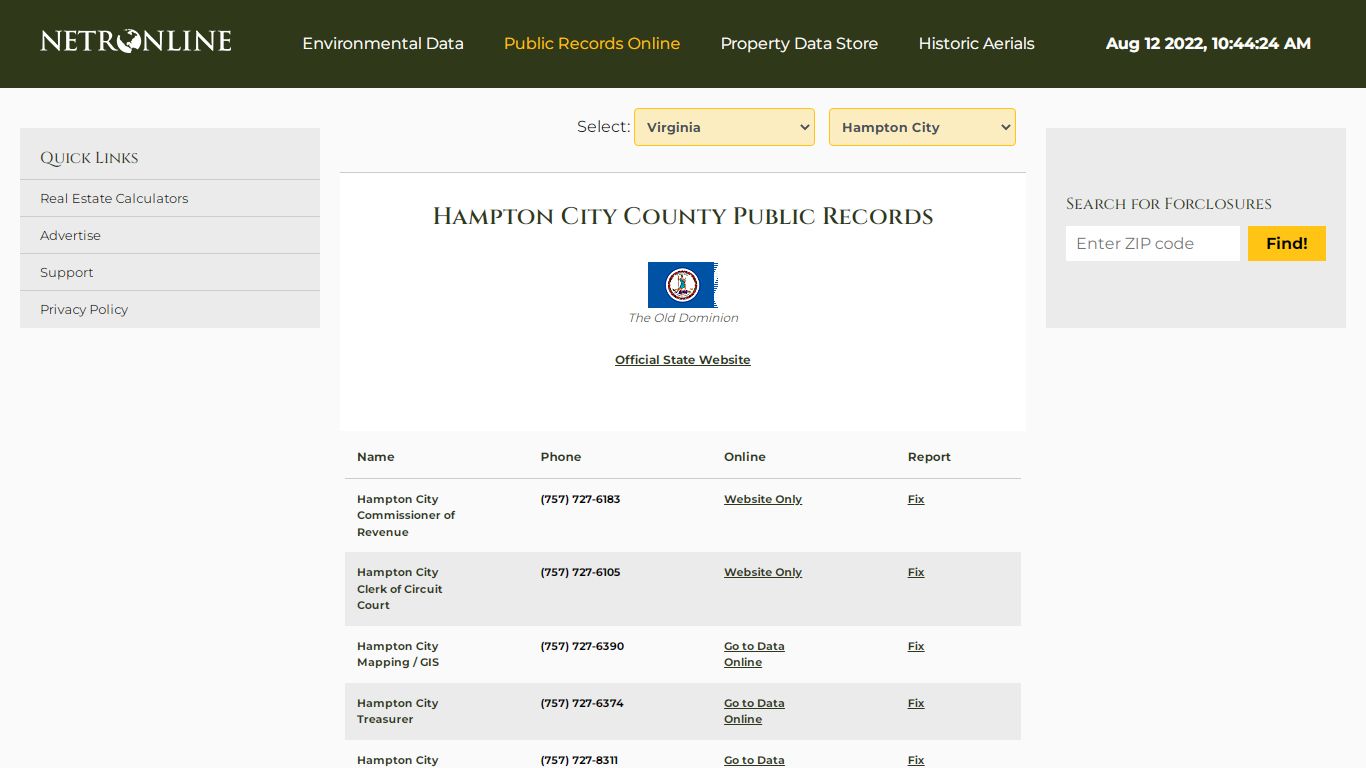Screen dimensions: 1366x768
Task: Click the Online column header
Action: pyautogui.click(x=745, y=457)
